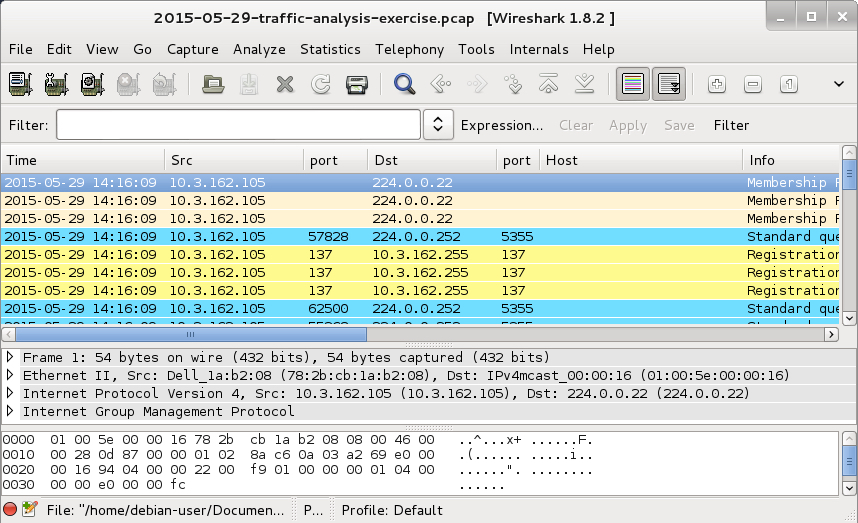Print packets with the printer icon

[x=357, y=84]
